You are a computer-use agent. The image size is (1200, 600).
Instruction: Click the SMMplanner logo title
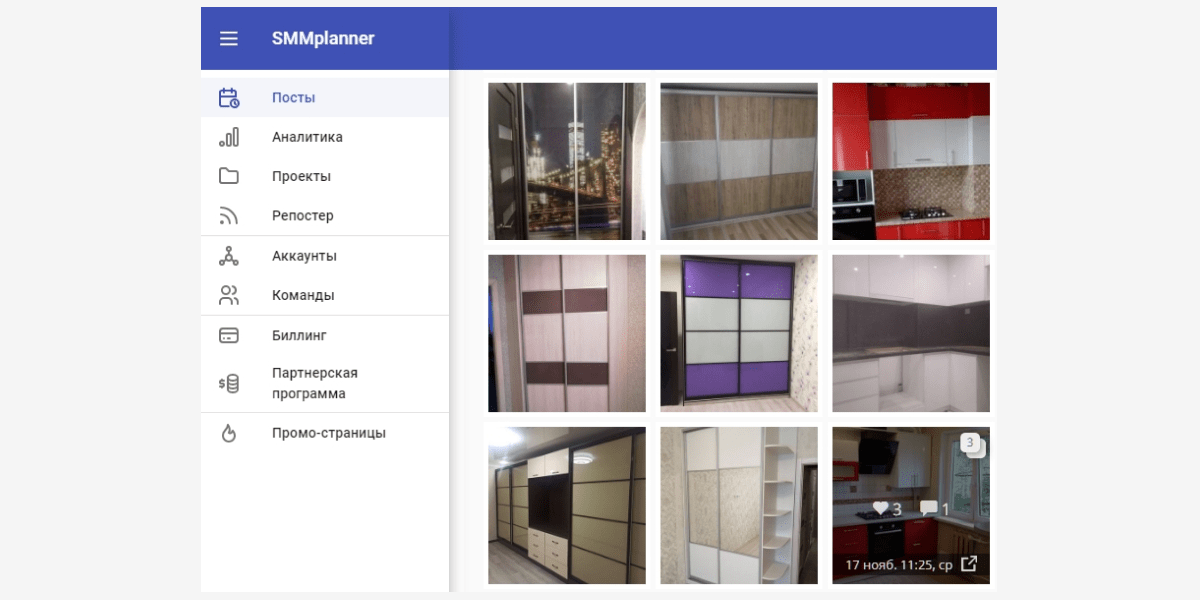[x=323, y=38]
